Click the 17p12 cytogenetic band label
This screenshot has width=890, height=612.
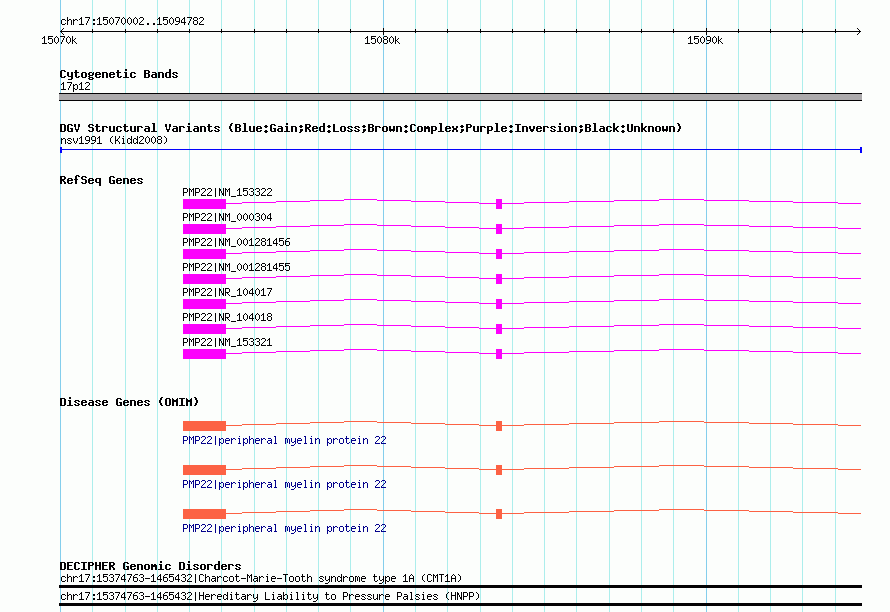tap(75, 86)
